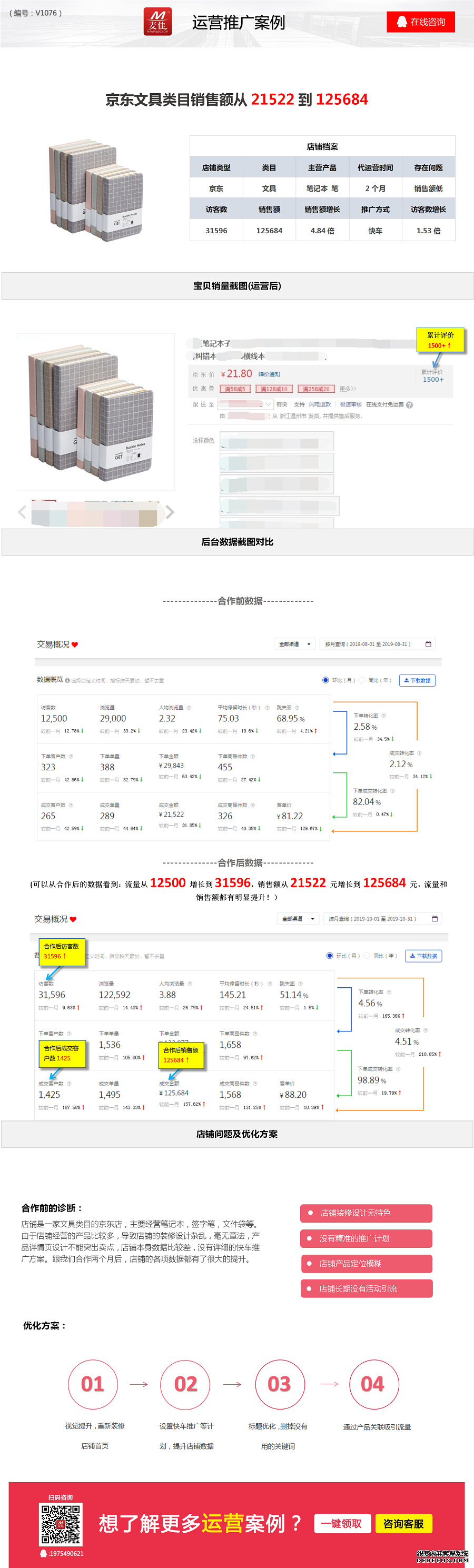Click the 闪电退款 link
Viewport: 474px width, 1568px height.
[x=320, y=404]
